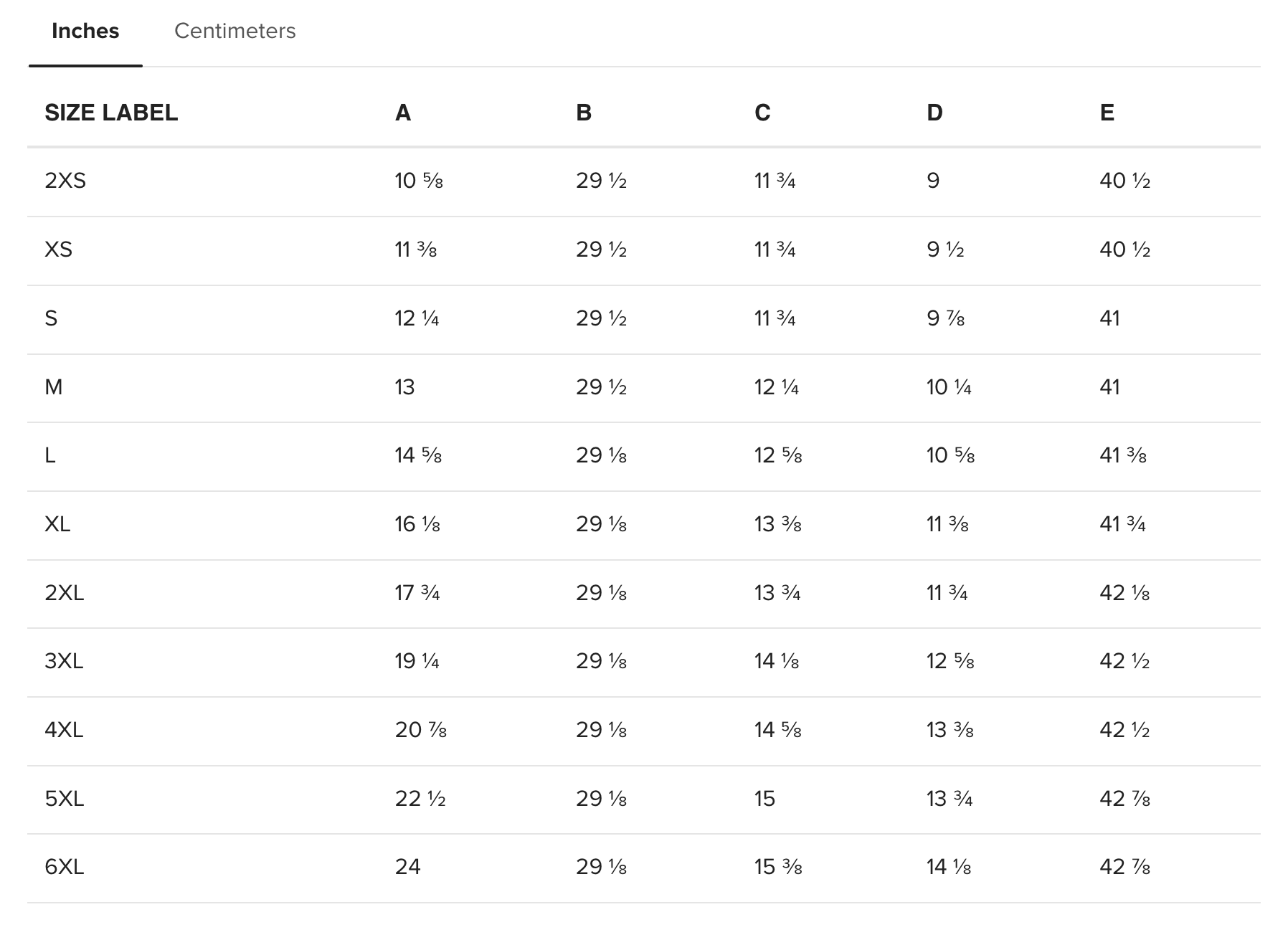
Task: Click column header C
Action: pyautogui.click(x=762, y=113)
